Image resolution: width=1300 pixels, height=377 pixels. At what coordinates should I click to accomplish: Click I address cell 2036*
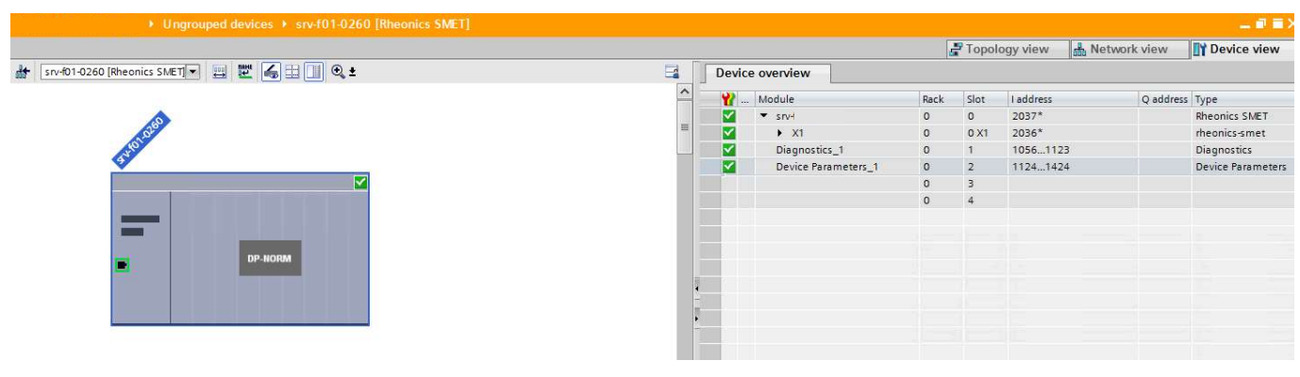(x=1073, y=132)
